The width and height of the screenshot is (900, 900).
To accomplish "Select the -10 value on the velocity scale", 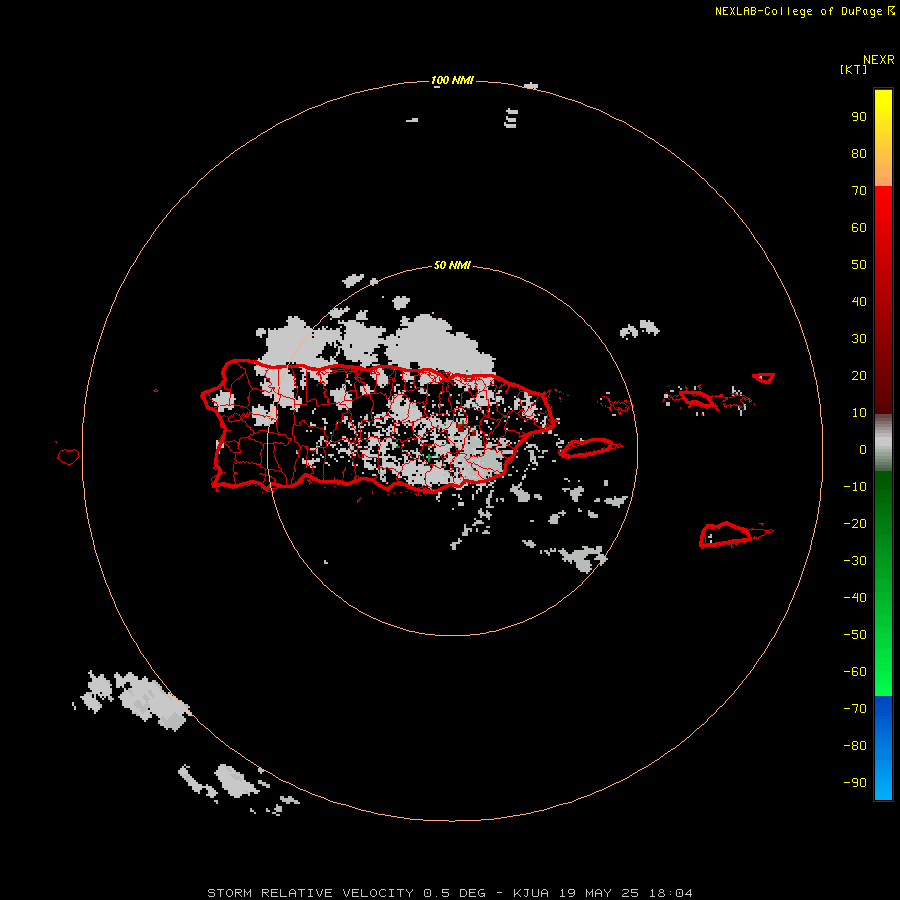I will [x=855, y=487].
